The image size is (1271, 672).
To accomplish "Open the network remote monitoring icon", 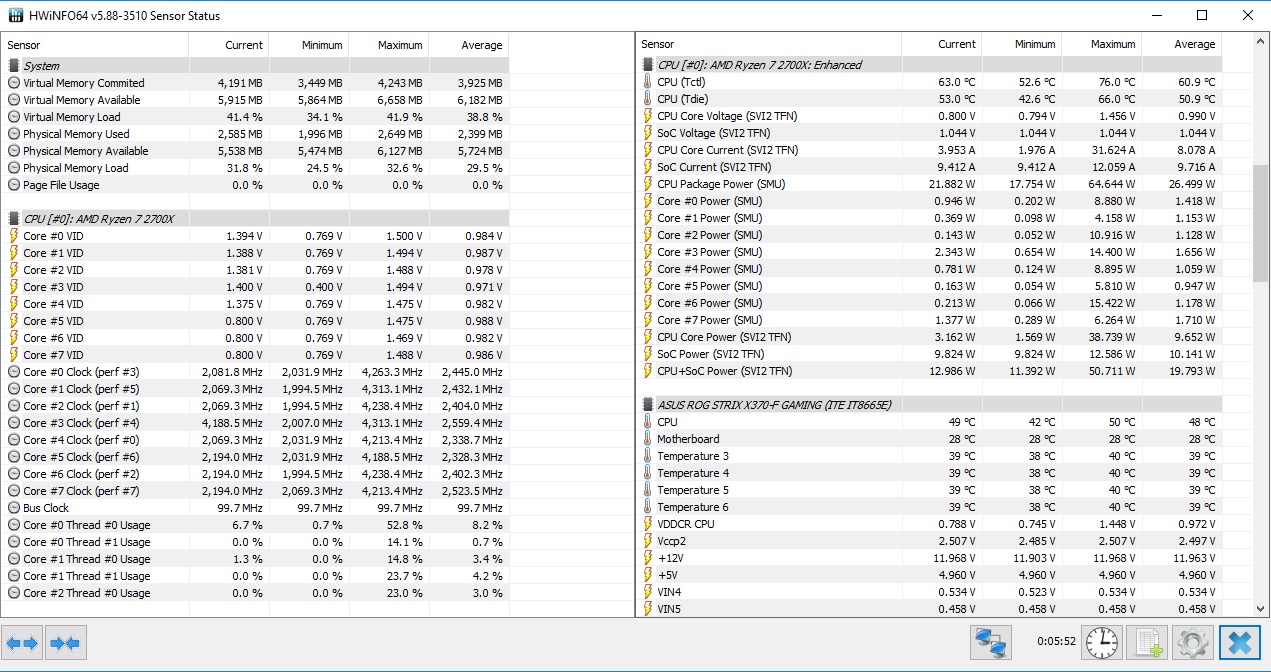I will [x=991, y=643].
